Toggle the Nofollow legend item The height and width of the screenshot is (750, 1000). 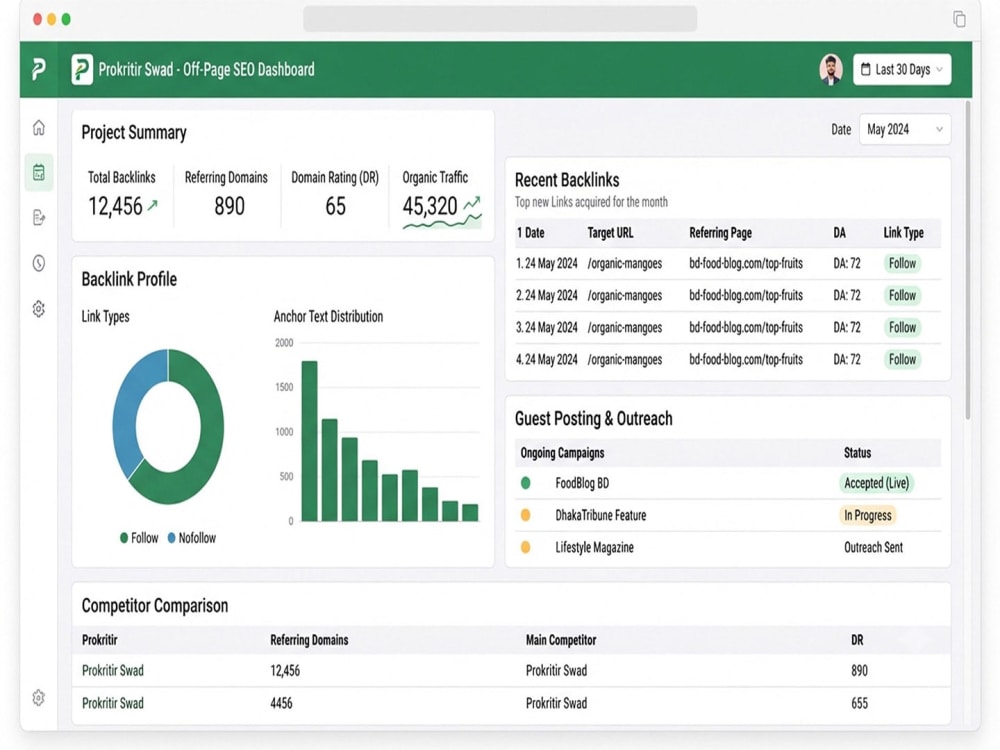191,538
